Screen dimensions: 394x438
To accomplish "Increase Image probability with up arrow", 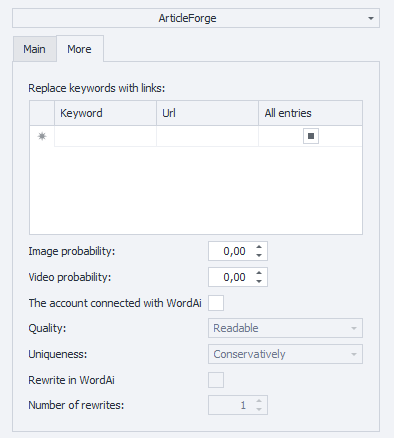I will (x=259, y=247).
